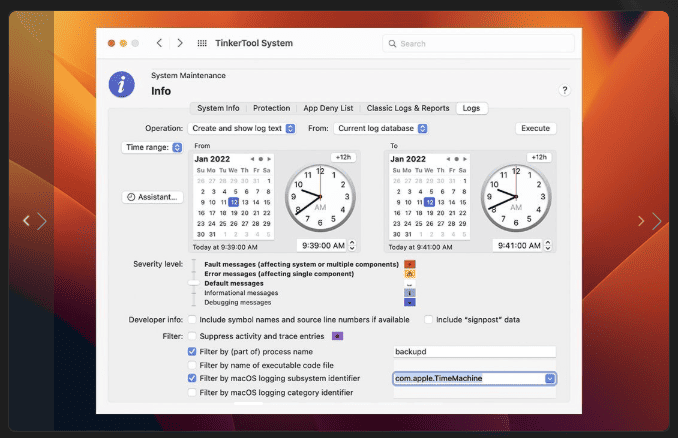The height and width of the screenshot is (438, 678).
Task: Click the executable code file text field
Action: 474,365
